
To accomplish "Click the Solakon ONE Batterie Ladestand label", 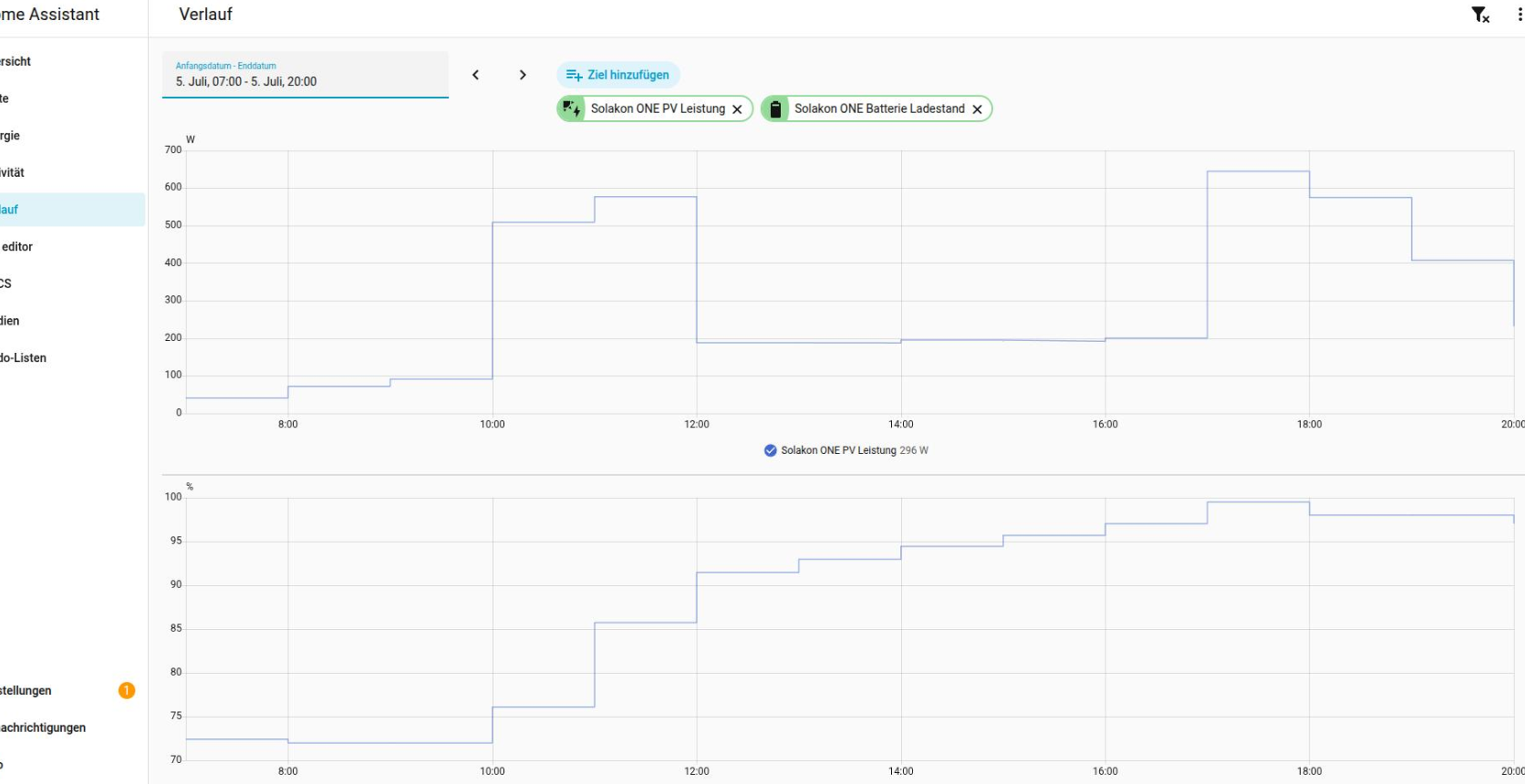I will click(879, 109).
